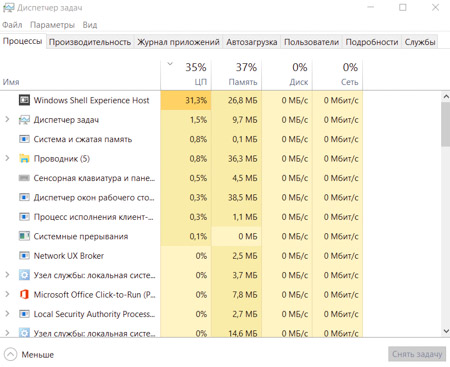Select the Системные прерывания process name

pyautogui.click(x=81, y=236)
